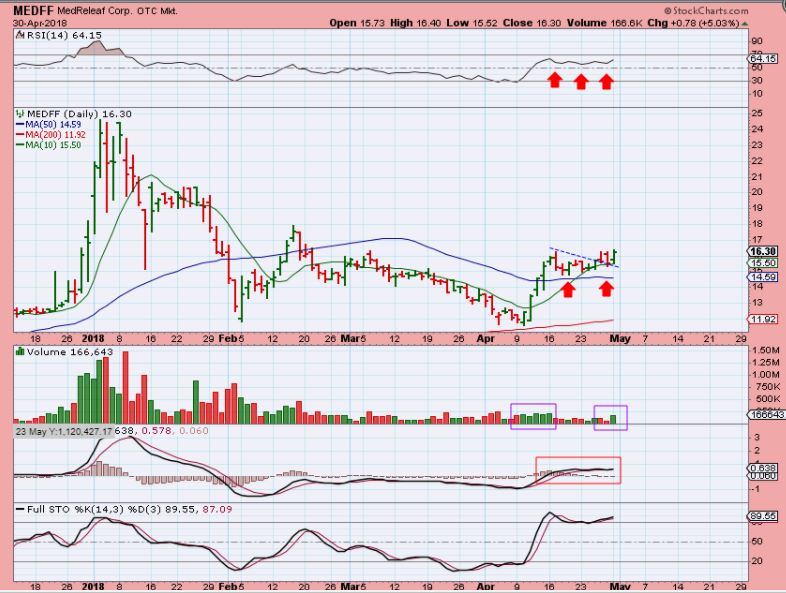Click the green up triangle beside Chg

tap(744, 24)
